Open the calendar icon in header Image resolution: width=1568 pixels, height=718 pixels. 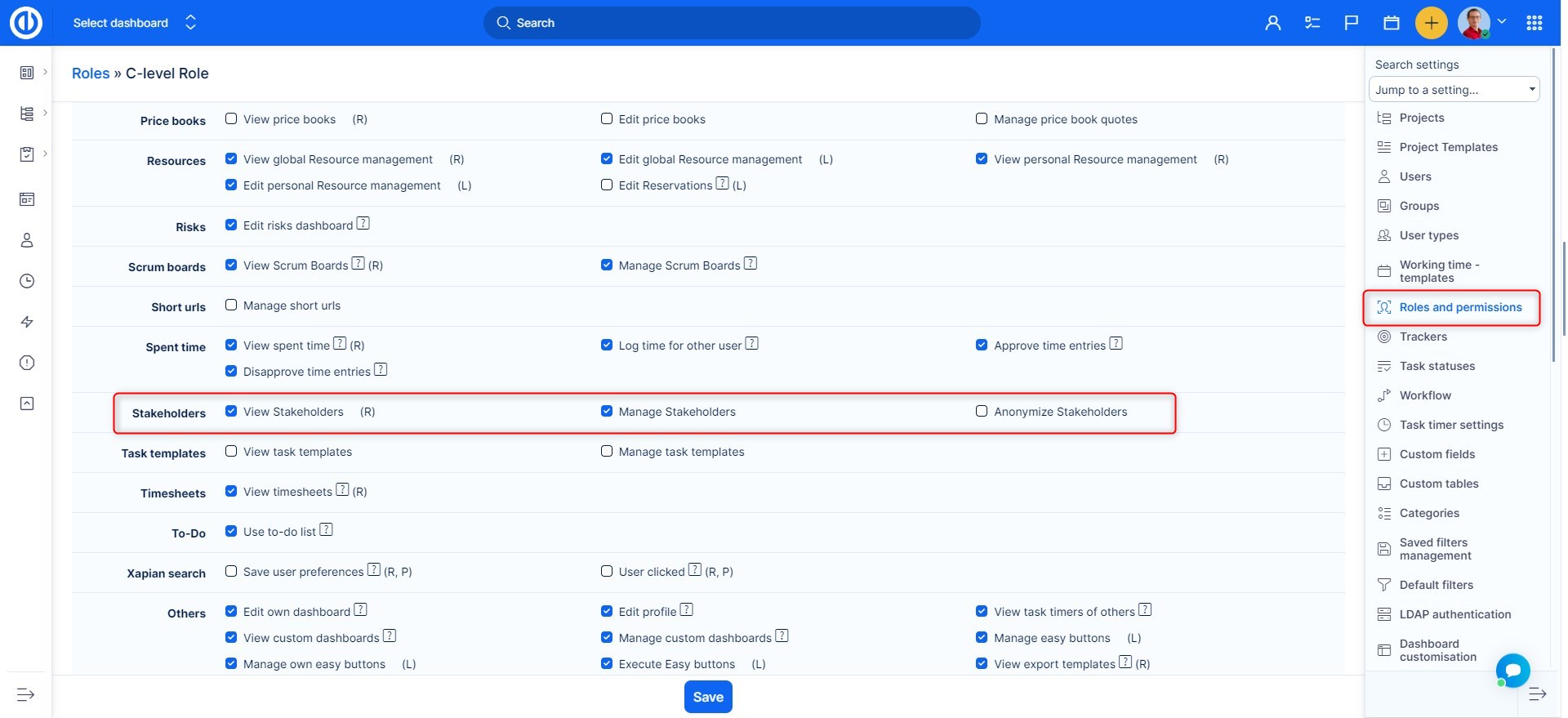[1392, 23]
